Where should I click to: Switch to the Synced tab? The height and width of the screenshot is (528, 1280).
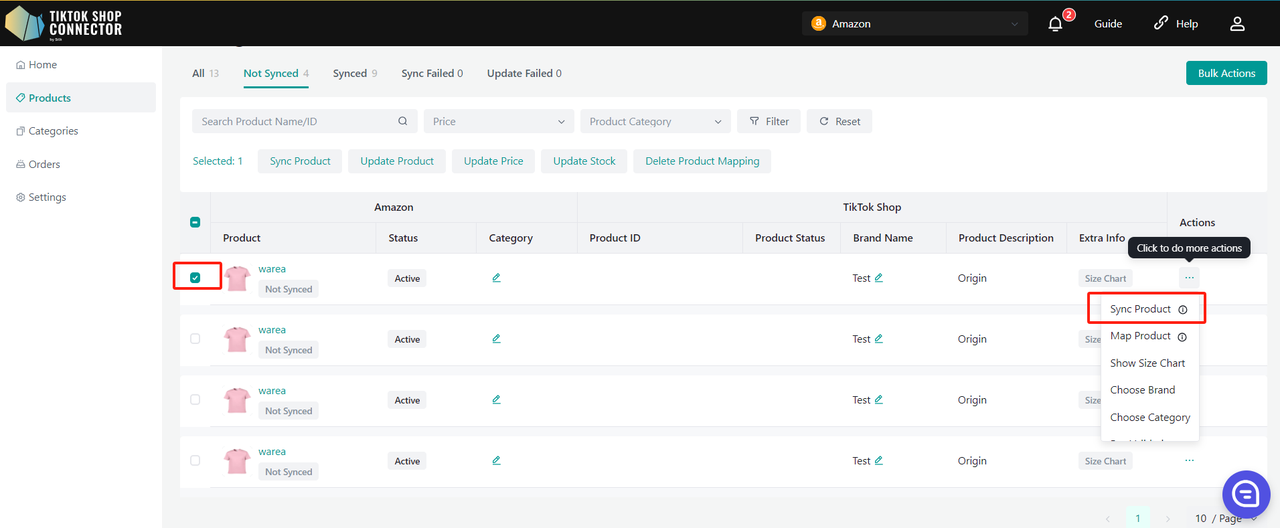350,73
